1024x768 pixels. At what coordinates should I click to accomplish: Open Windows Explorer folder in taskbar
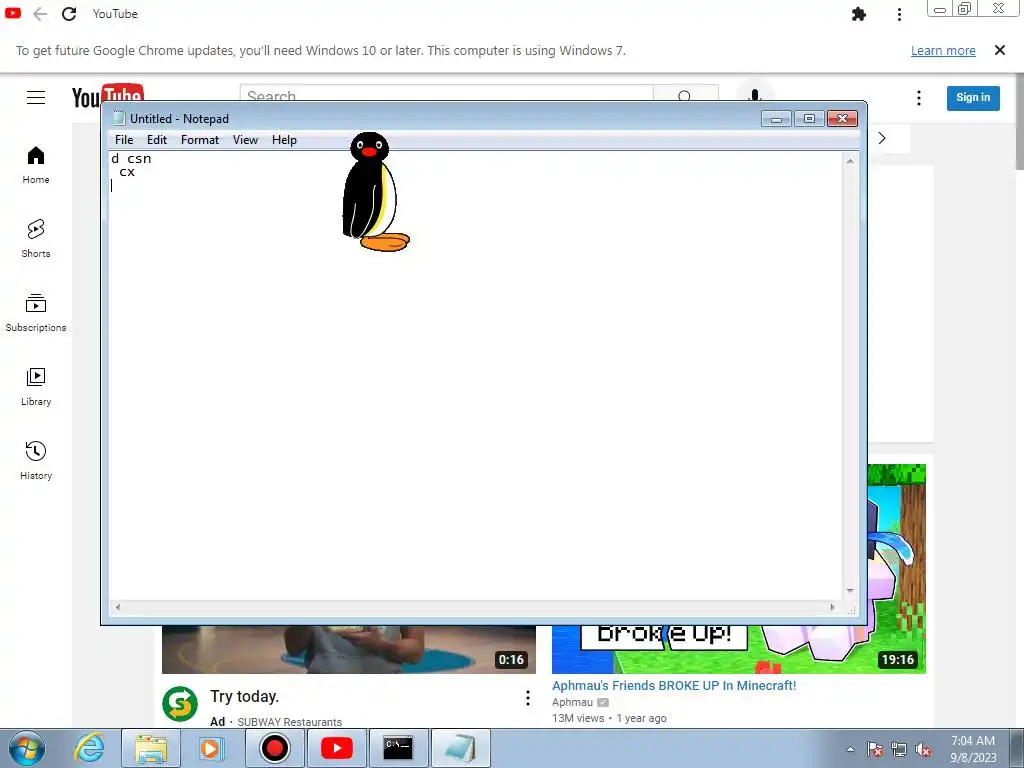click(x=151, y=748)
